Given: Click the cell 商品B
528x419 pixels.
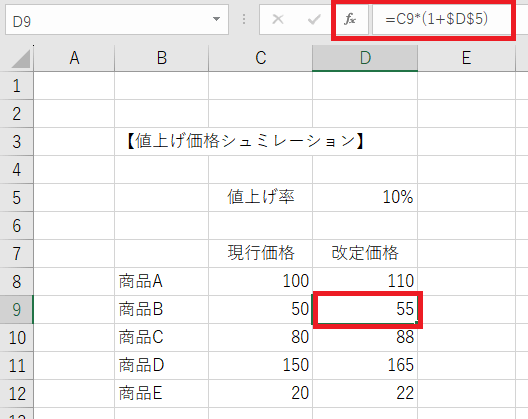Looking at the screenshot, I should [162, 309].
